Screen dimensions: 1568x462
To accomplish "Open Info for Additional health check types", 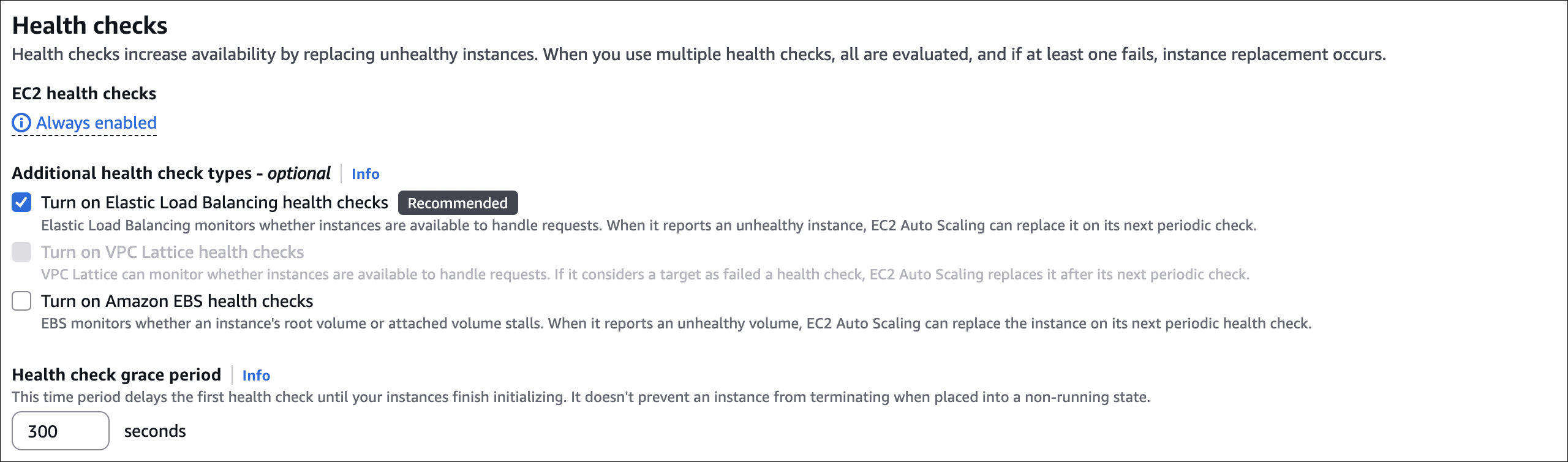I will [365, 174].
